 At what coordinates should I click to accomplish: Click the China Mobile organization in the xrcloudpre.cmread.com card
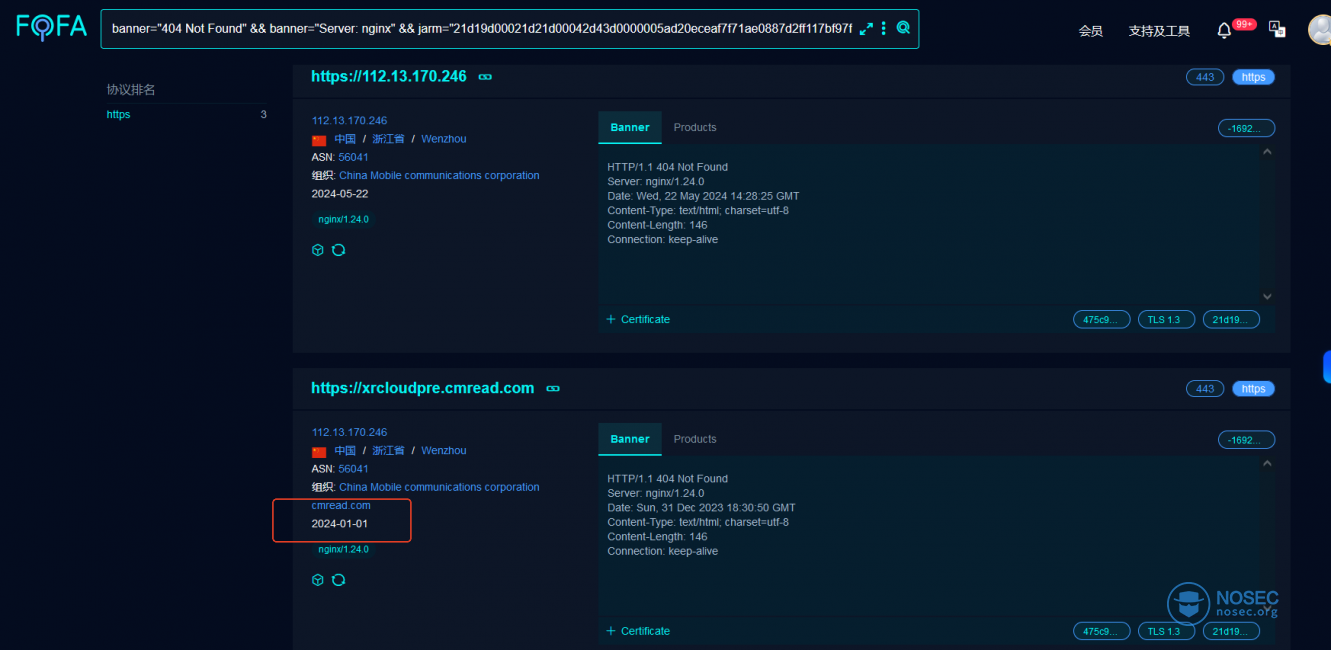[x=439, y=487]
